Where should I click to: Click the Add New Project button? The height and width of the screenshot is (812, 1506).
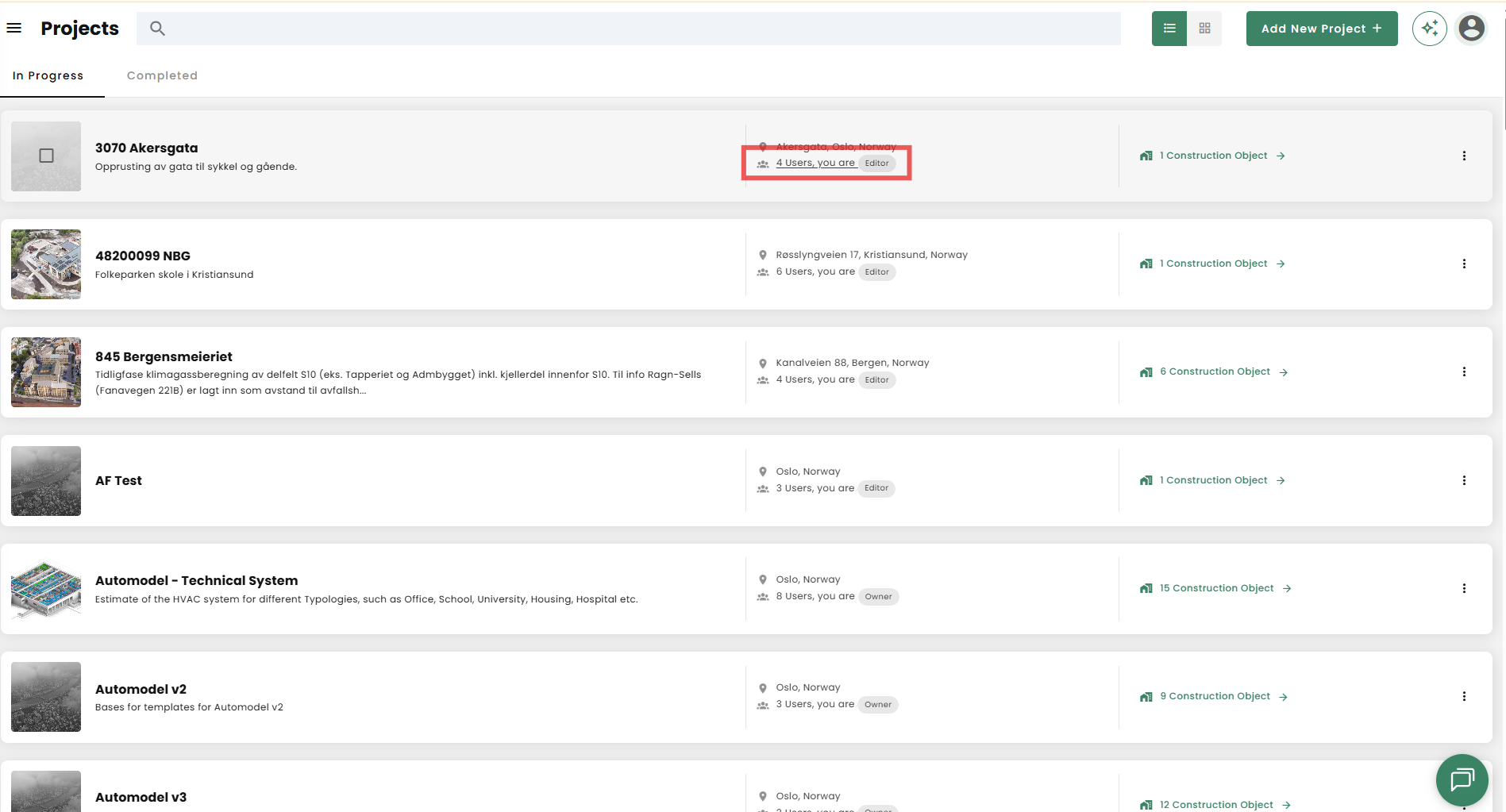1321,29
